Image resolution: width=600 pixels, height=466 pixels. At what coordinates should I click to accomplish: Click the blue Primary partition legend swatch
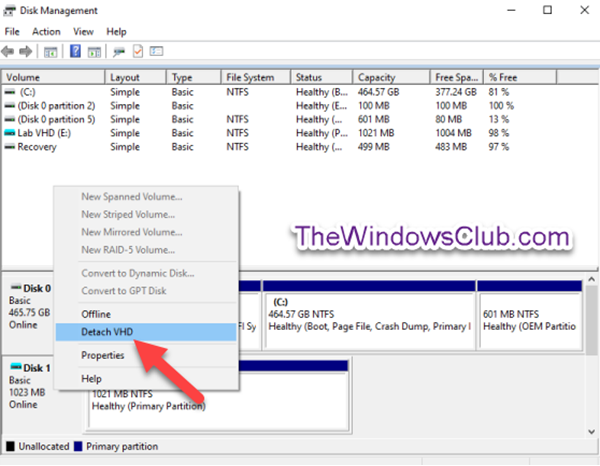pyautogui.click(x=78, y=446)
